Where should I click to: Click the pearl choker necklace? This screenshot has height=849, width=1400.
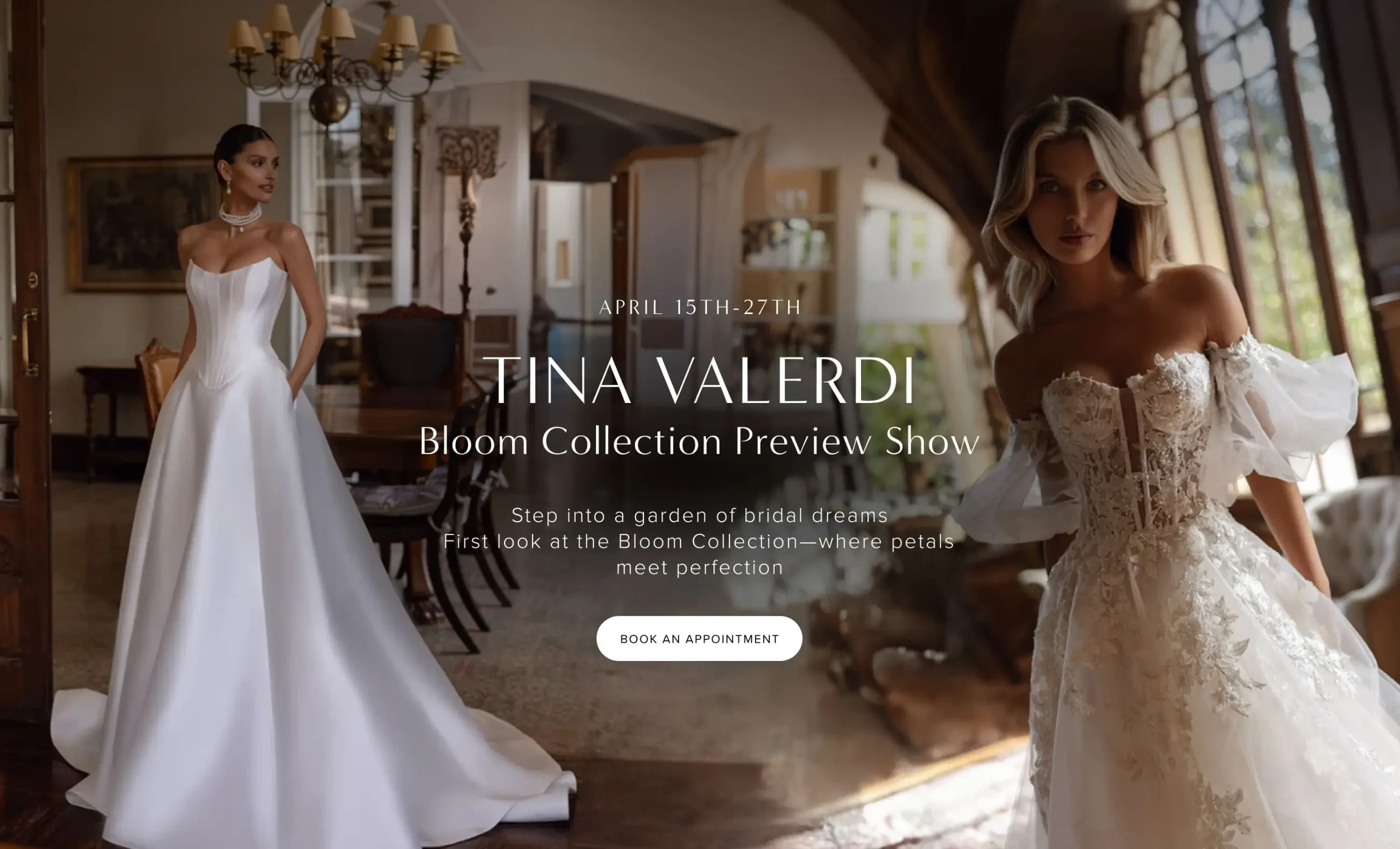(240, 216)
